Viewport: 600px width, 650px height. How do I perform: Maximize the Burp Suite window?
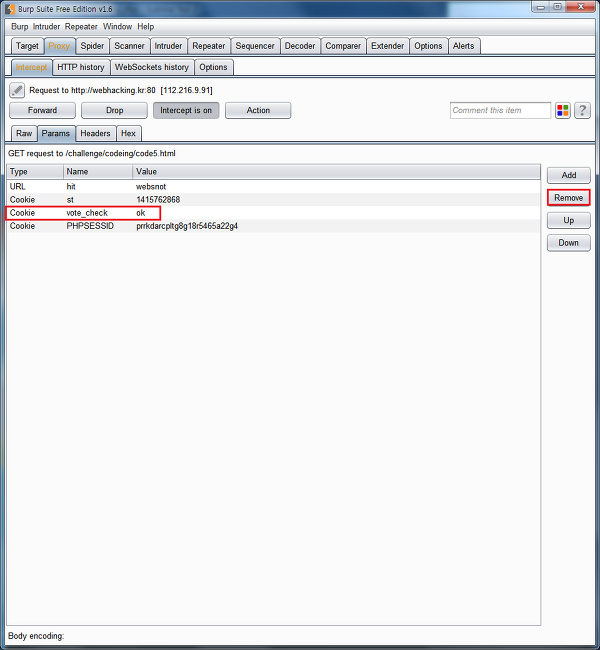coord(558,7)
